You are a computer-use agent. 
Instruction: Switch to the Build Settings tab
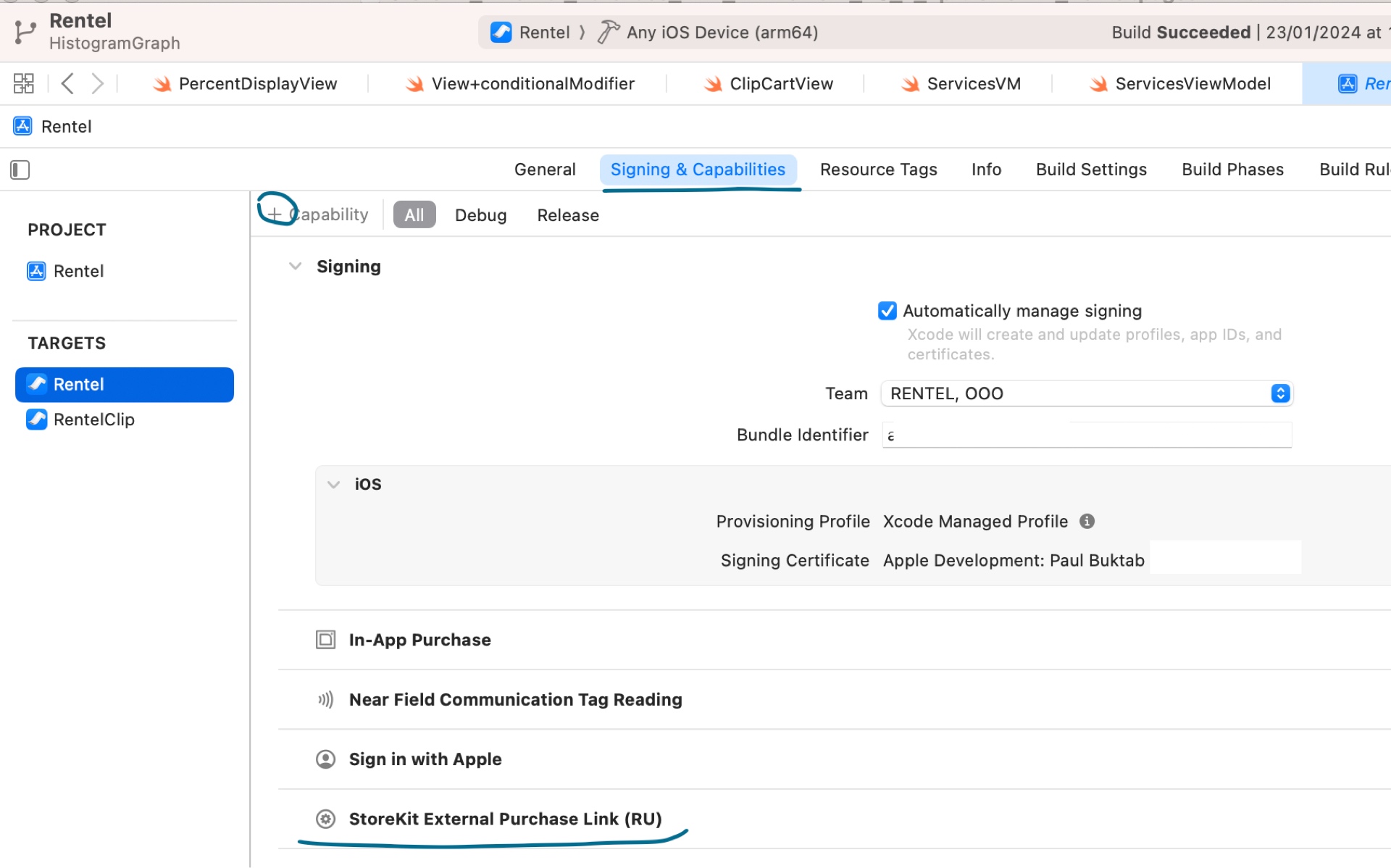(x=1091, y=169)
